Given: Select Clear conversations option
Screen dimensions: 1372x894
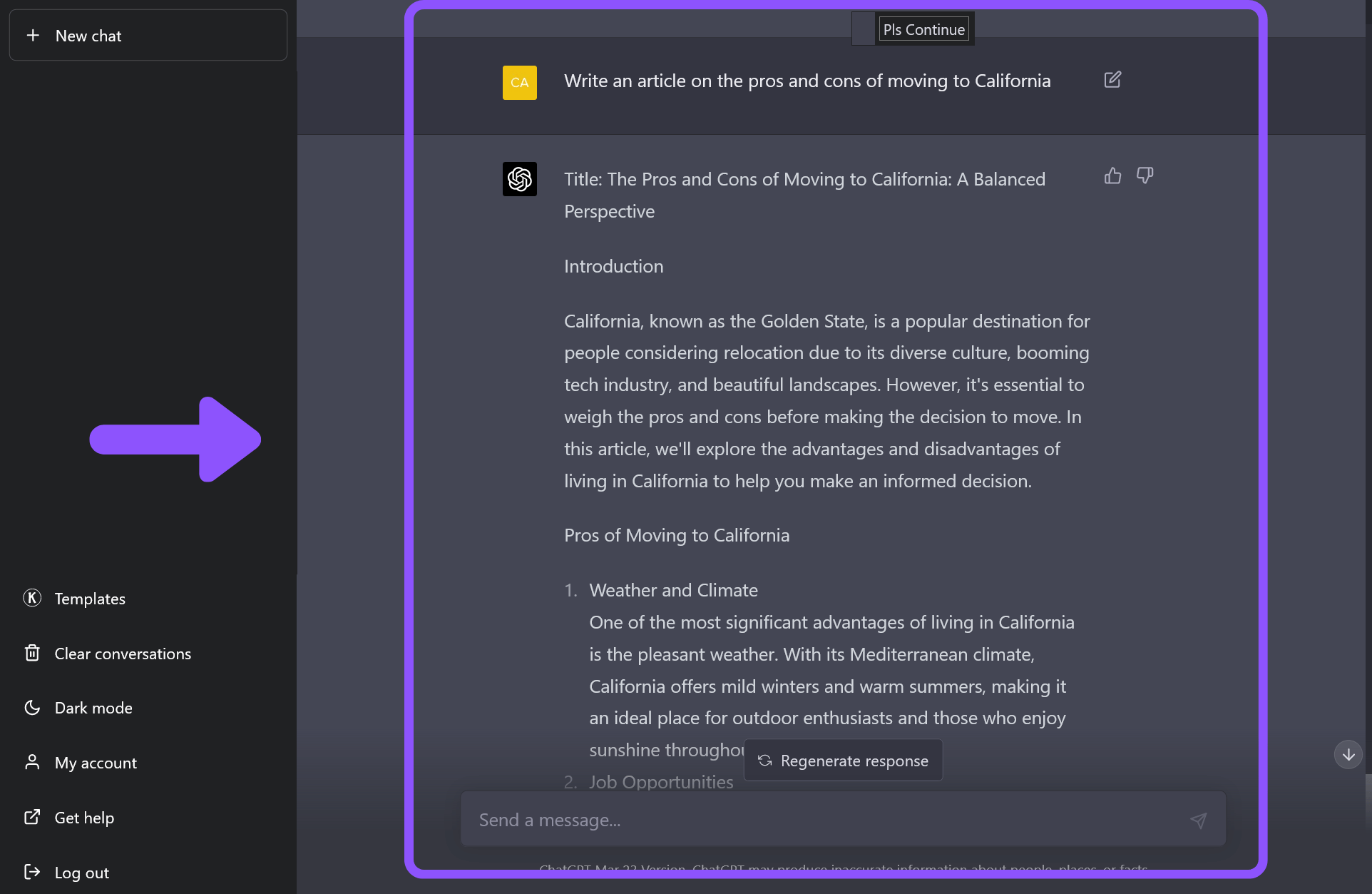Looking at the screenshot, I should point(123,653).
